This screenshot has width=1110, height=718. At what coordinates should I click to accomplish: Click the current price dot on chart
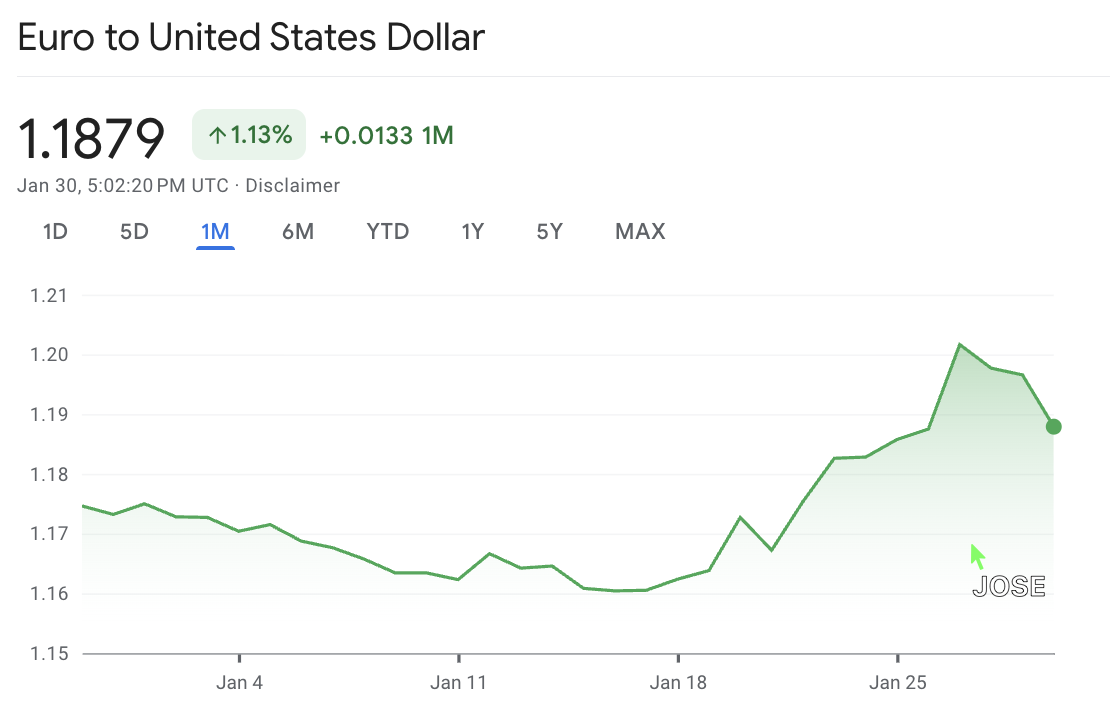[1053, 427]
